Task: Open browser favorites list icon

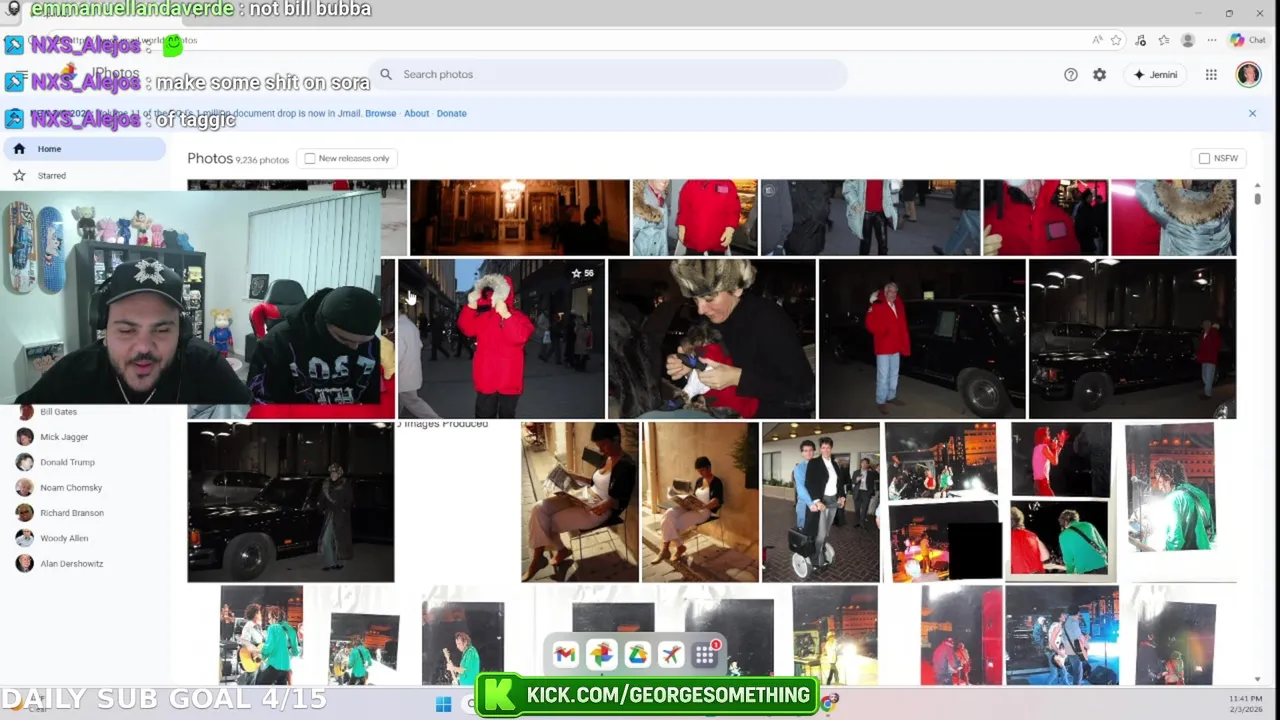Action: 1164,40
